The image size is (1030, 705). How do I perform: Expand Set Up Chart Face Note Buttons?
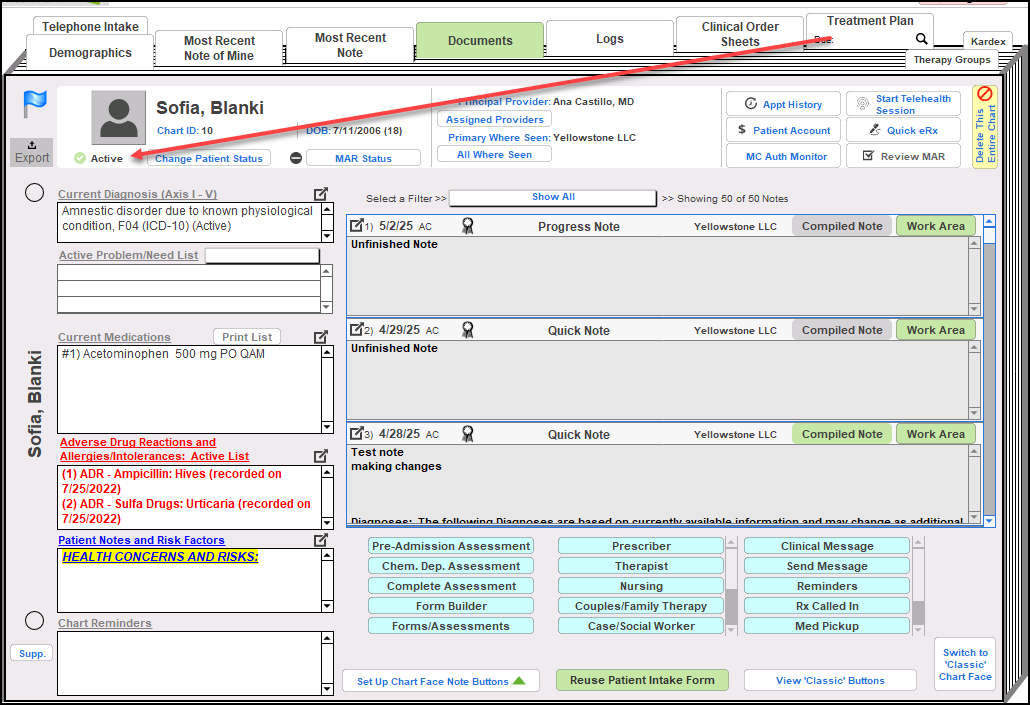click(x=440, y=681)
